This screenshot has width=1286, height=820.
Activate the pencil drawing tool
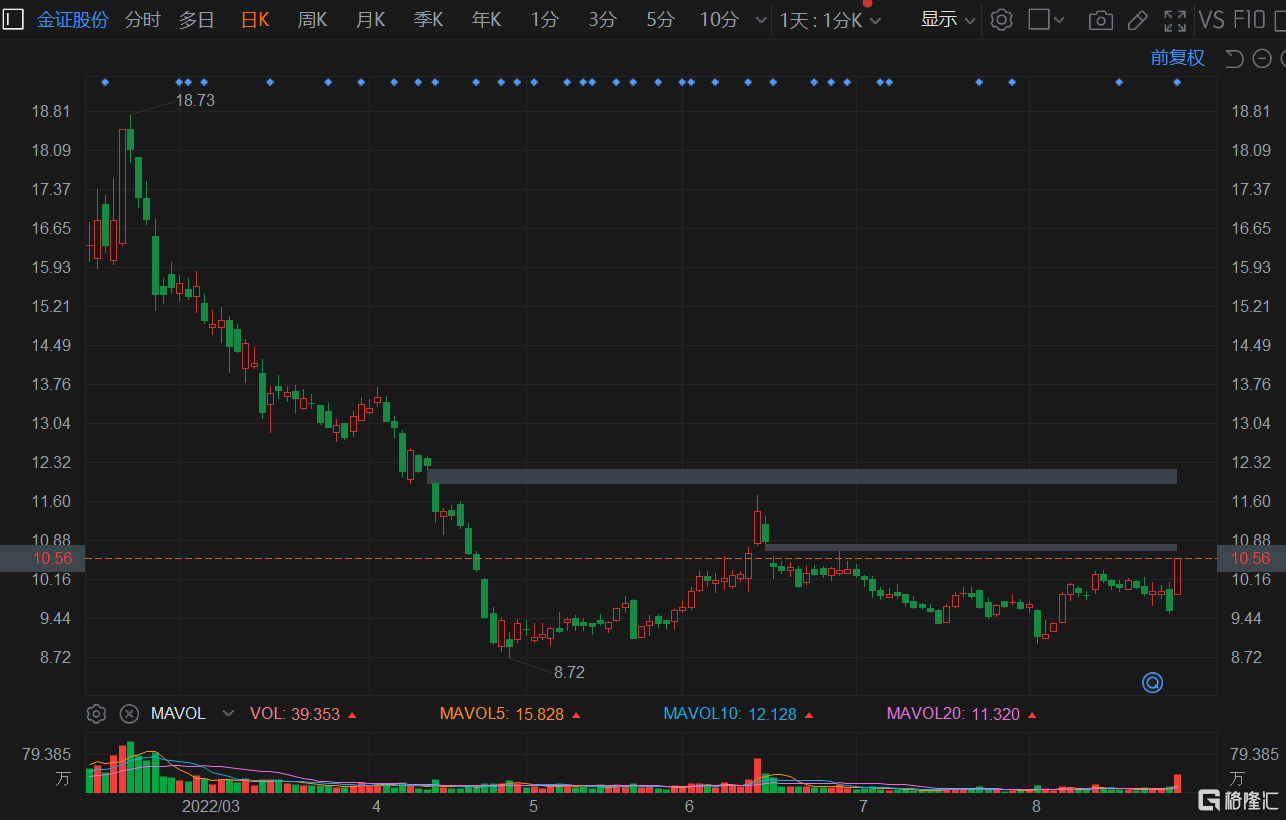point(1138,20)
